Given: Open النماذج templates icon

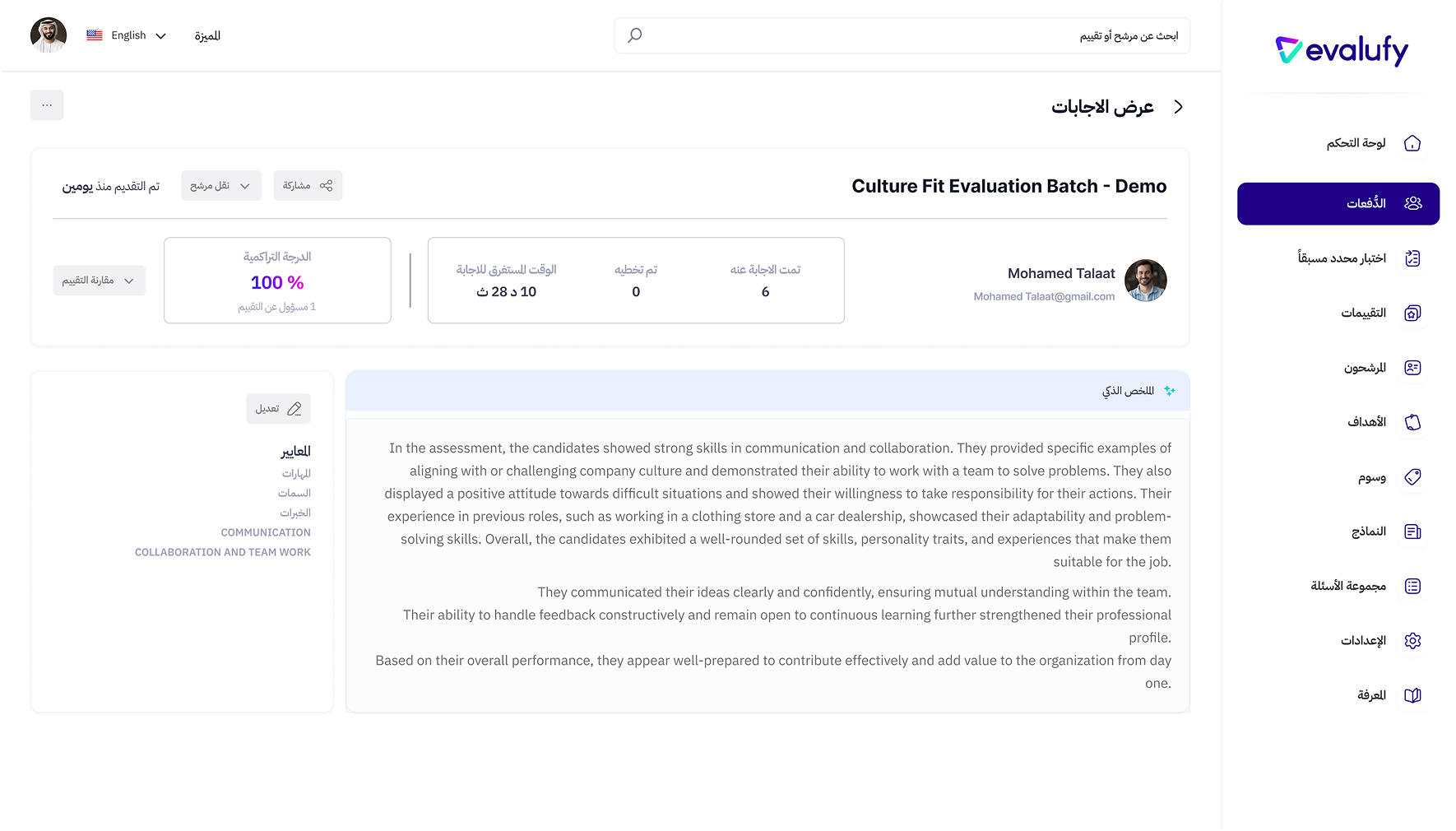Looking at the screenshot, I should coord(1413,532).
